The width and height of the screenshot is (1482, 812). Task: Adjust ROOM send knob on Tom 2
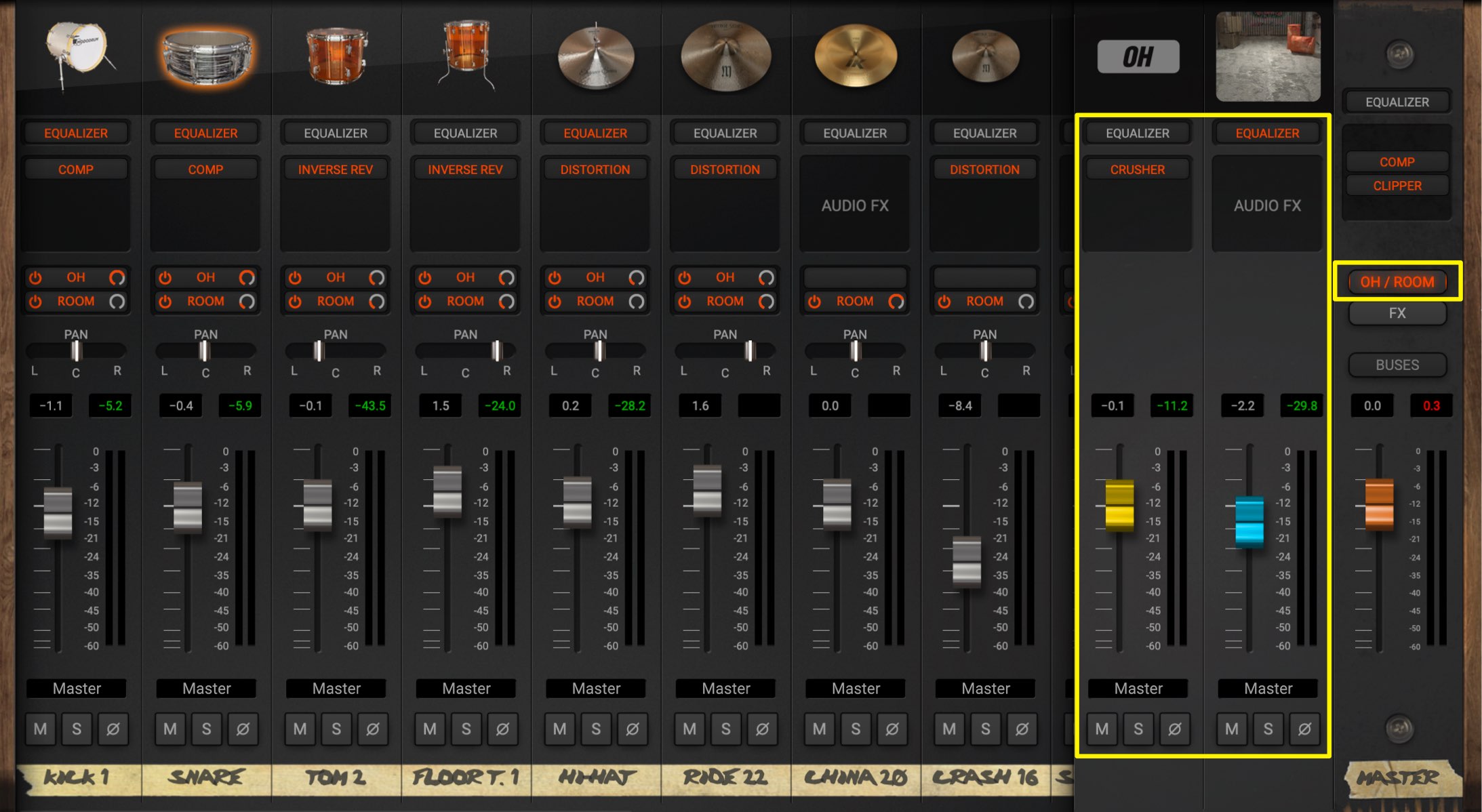coord(376,301)
